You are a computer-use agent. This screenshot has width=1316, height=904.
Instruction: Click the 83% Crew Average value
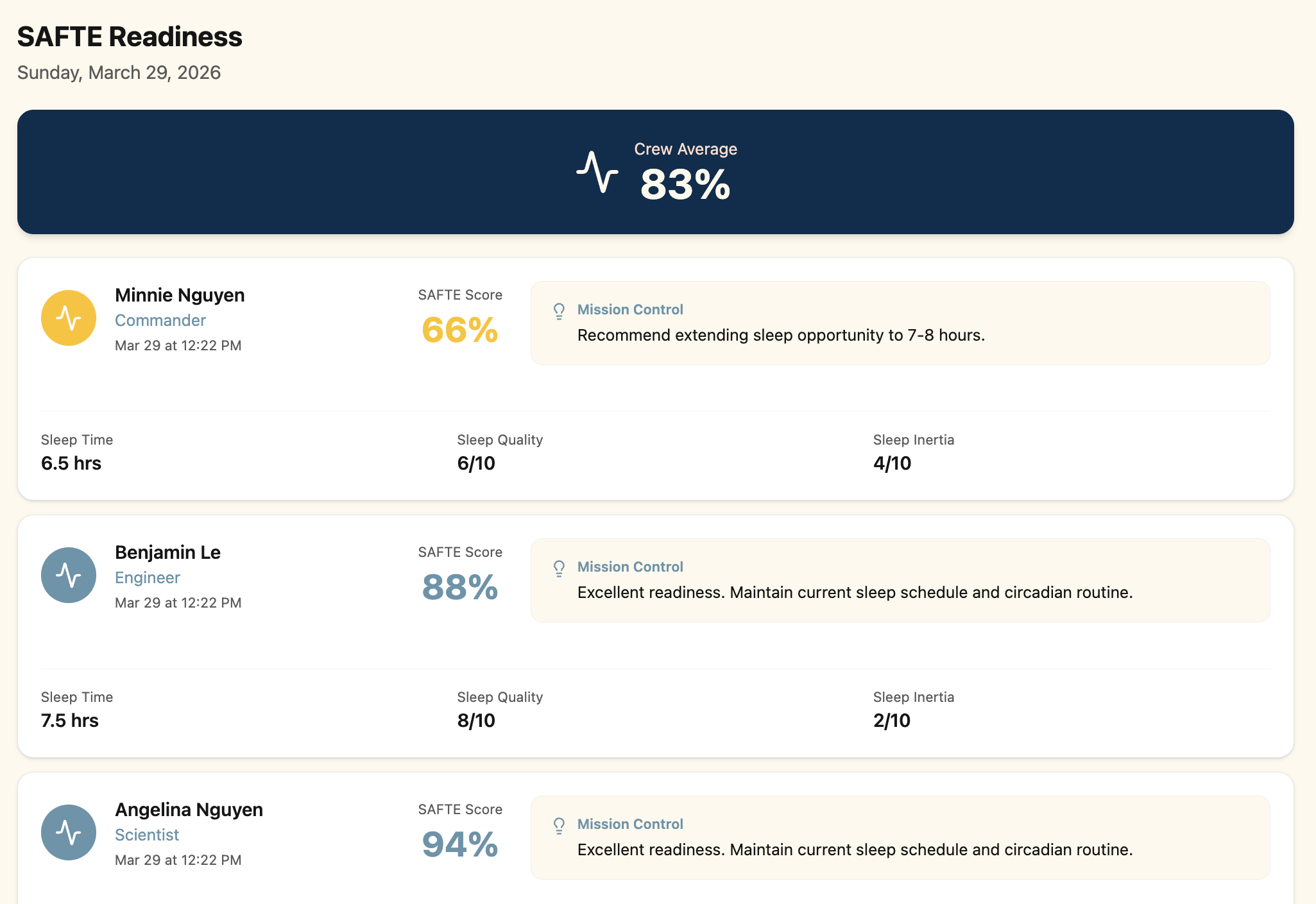(685, 185)
